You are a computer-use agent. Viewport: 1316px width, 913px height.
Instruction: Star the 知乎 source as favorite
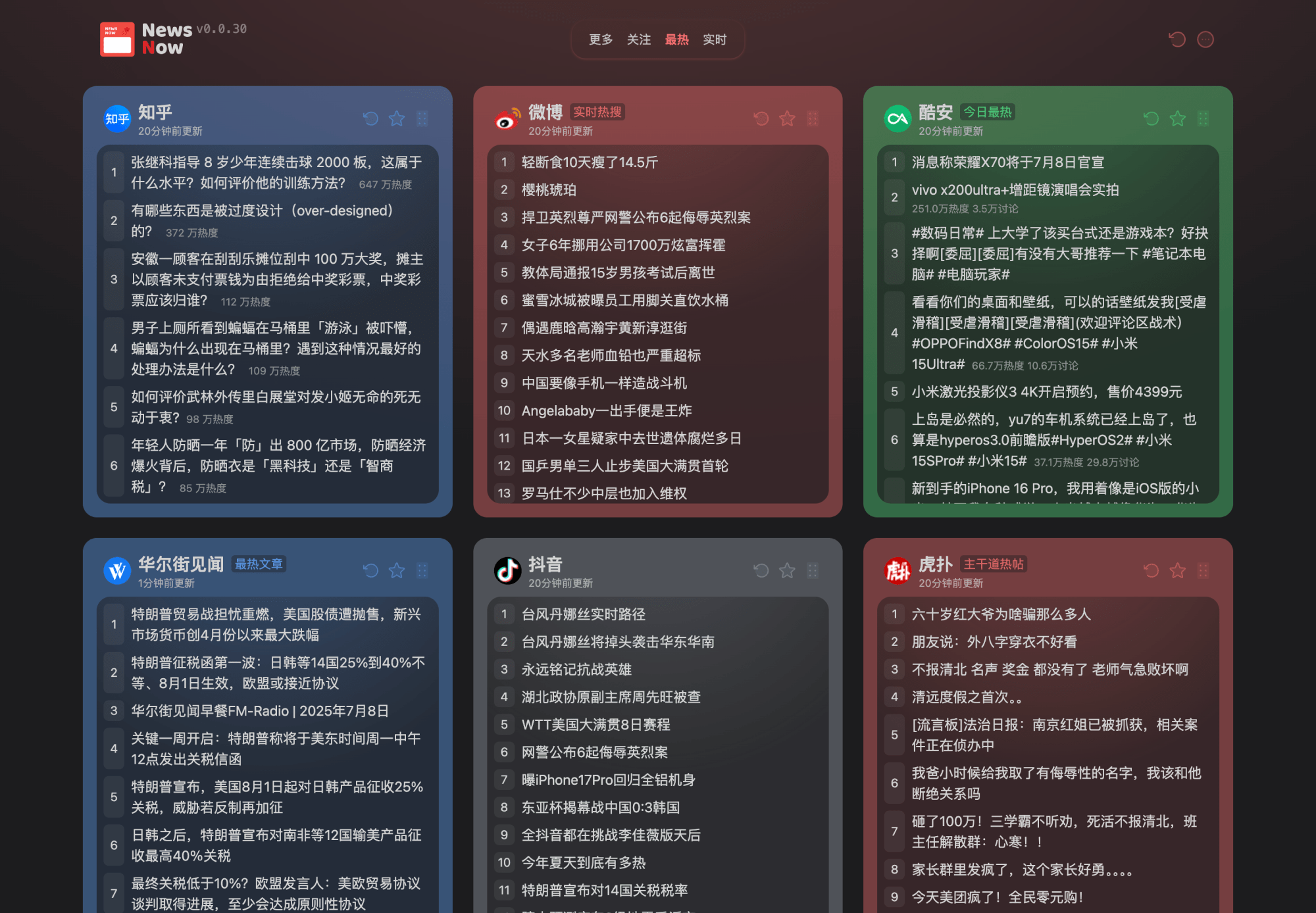(397, 118)
